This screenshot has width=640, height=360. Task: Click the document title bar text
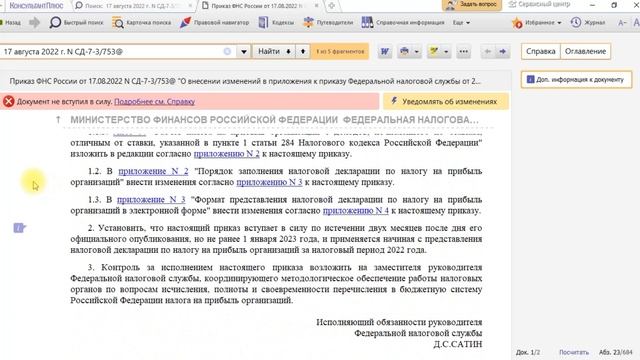[x=245, y=81]
